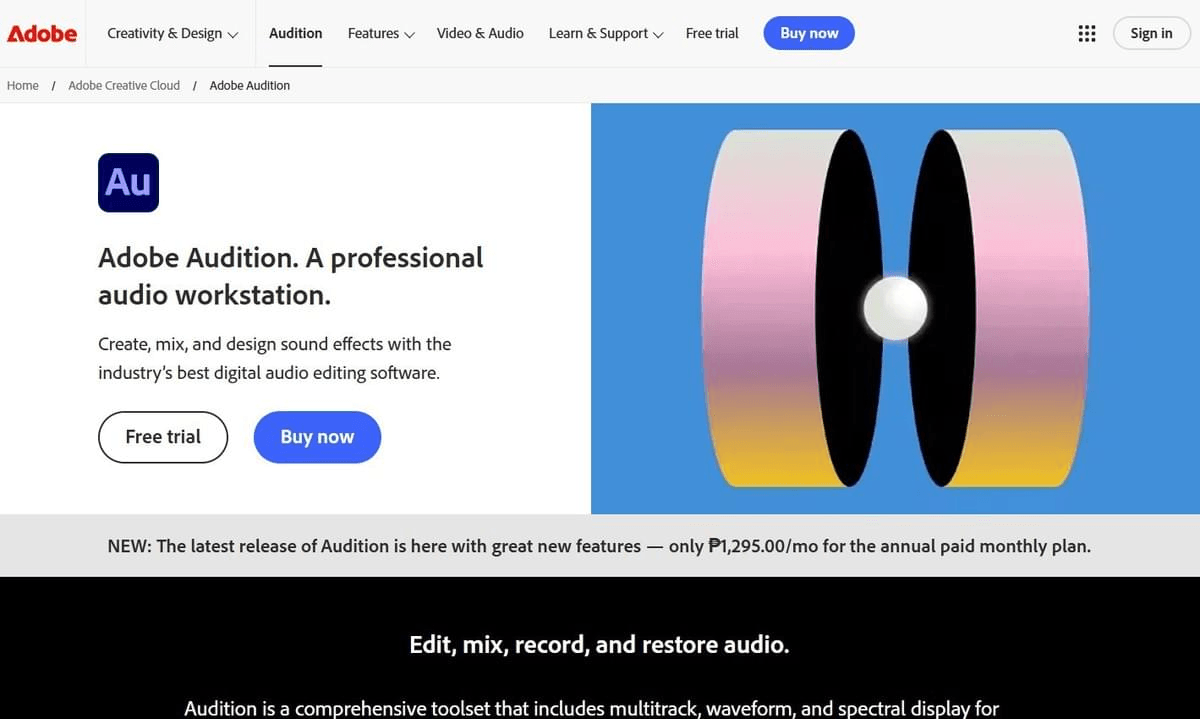Click the Adobe logo in header

42,33
